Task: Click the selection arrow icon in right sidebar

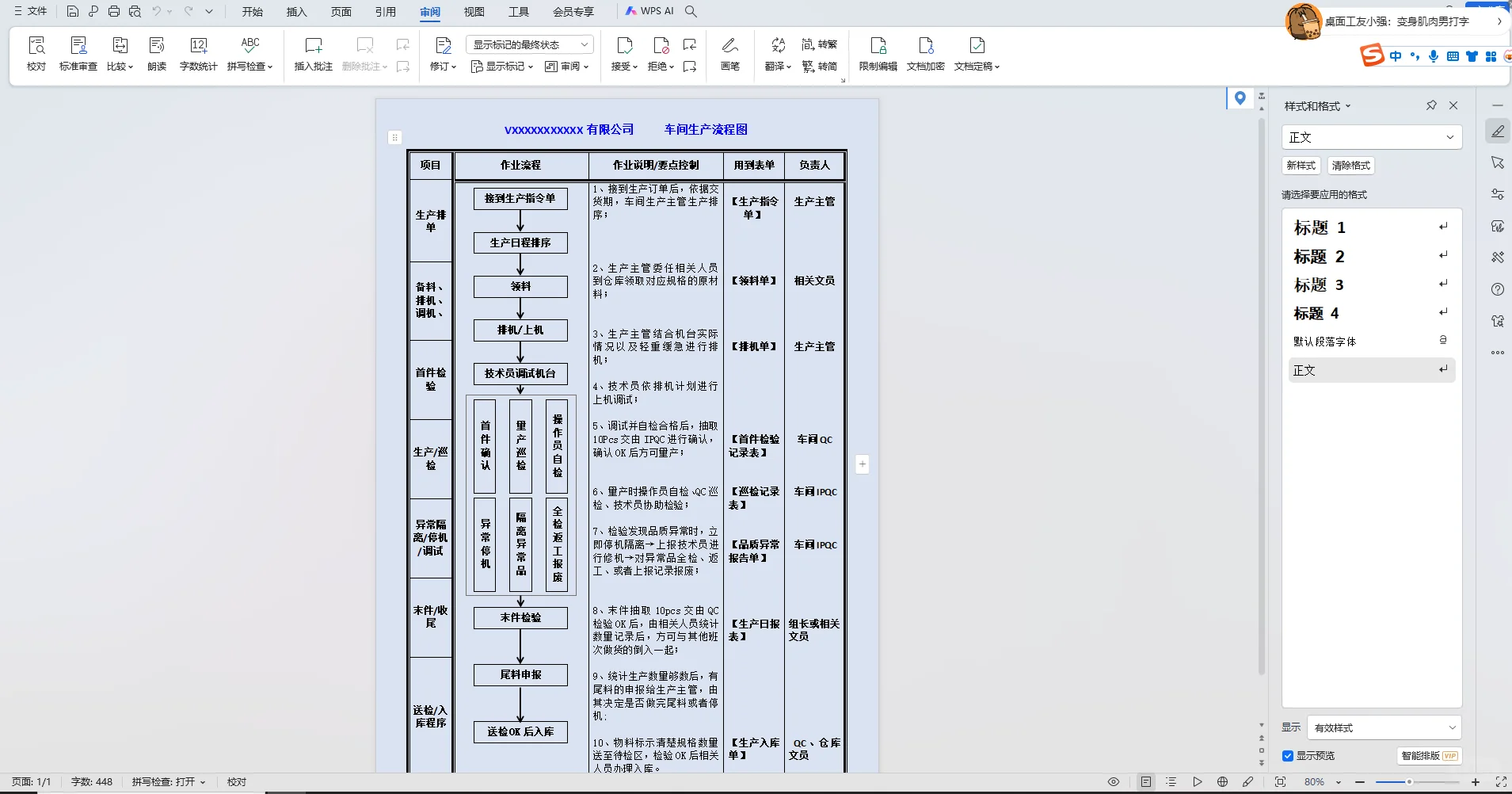Action: (1498, 162)
